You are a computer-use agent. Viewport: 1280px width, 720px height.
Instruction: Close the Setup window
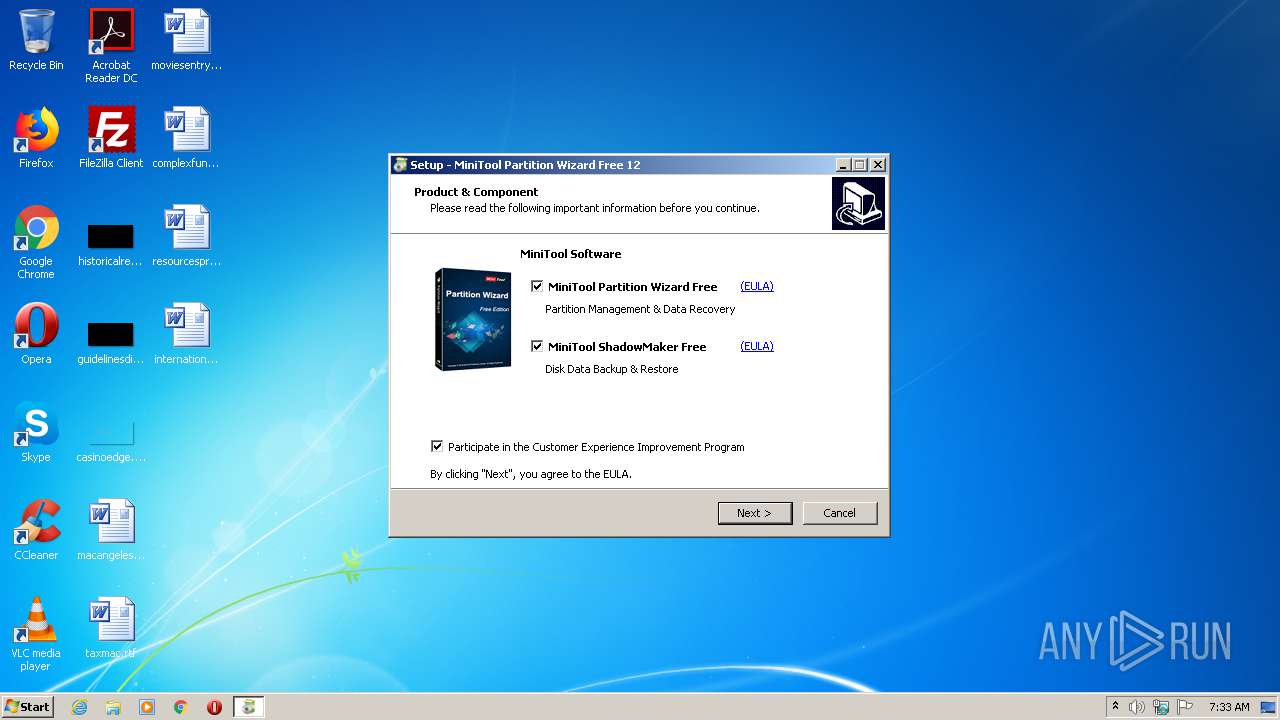(878, 165)
